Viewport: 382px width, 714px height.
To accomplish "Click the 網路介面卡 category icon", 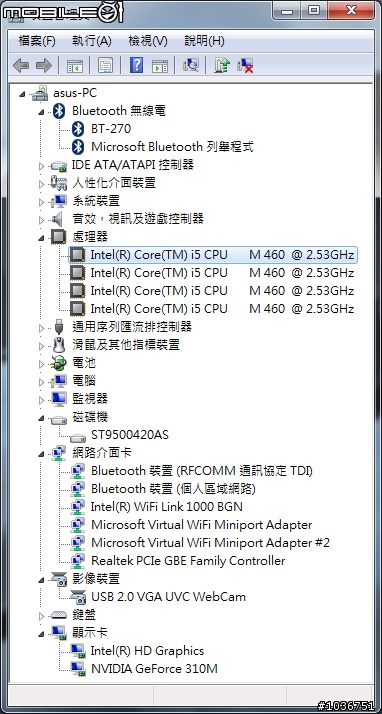I will pos(59,453).
